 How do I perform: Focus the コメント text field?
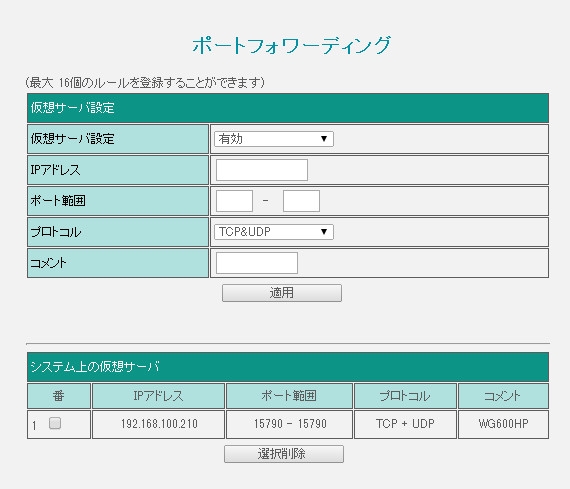point(257,263)
